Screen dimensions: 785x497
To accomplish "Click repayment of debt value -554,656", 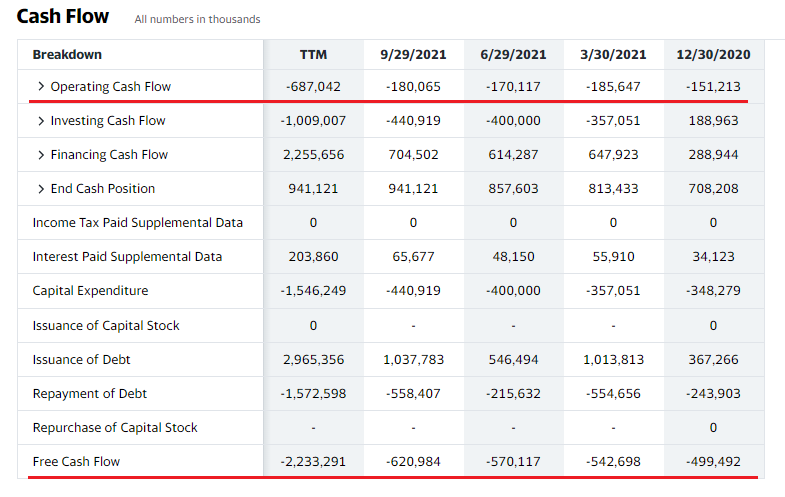I will (613, 394).
